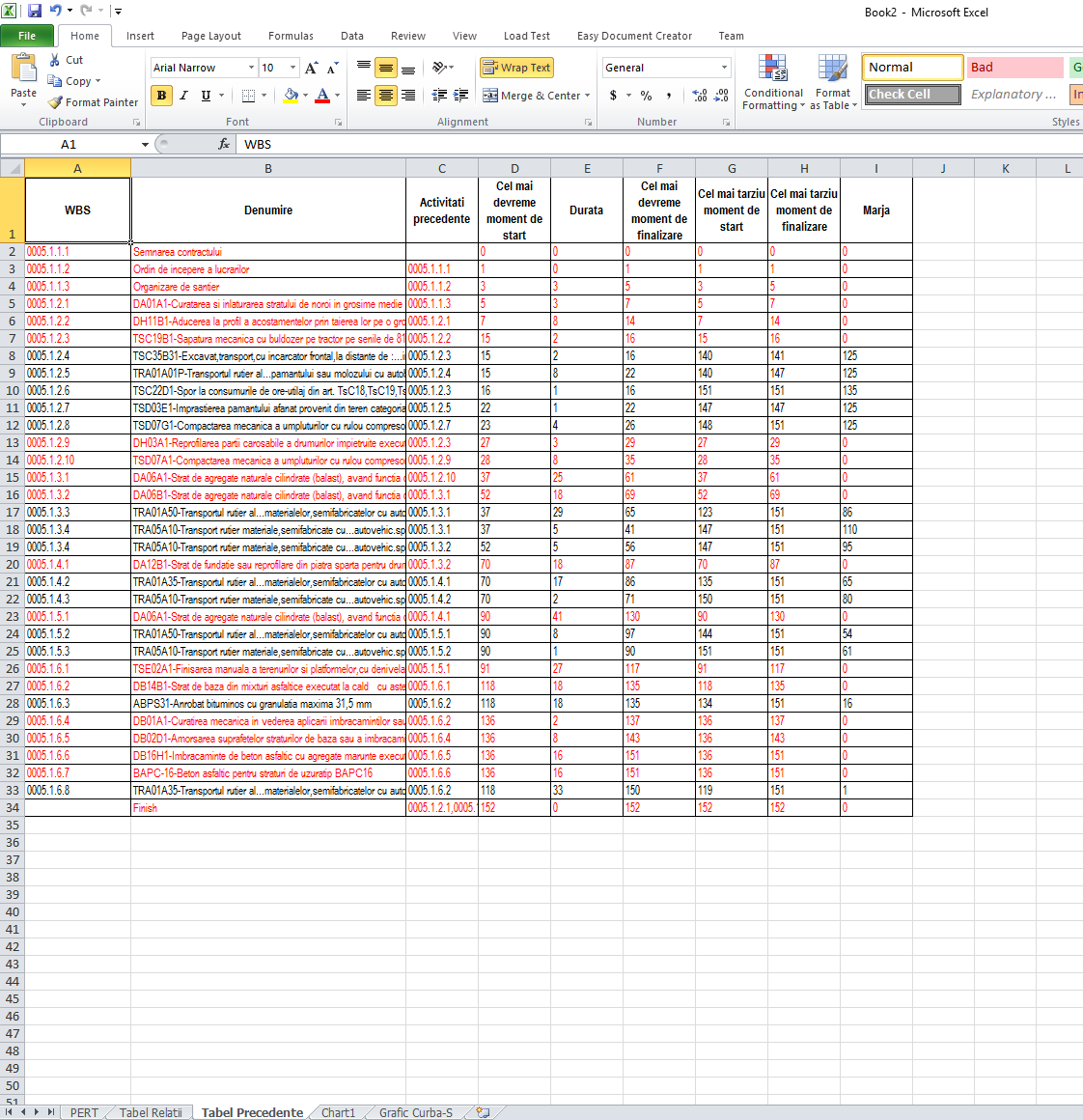The image size is (1083, 1120).
Task: Click Increase Decimal icon
Action: tap(700, 95)
